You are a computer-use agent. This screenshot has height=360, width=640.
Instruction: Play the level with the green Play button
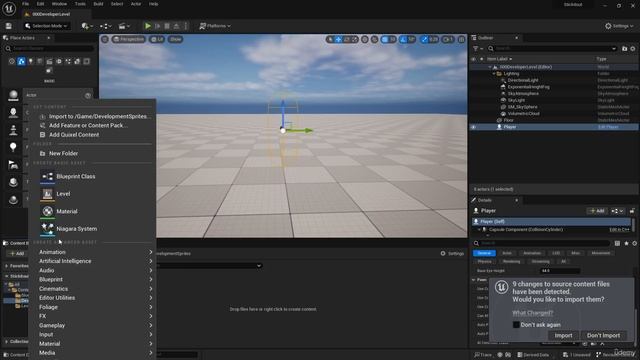click(x=148, y=26)
